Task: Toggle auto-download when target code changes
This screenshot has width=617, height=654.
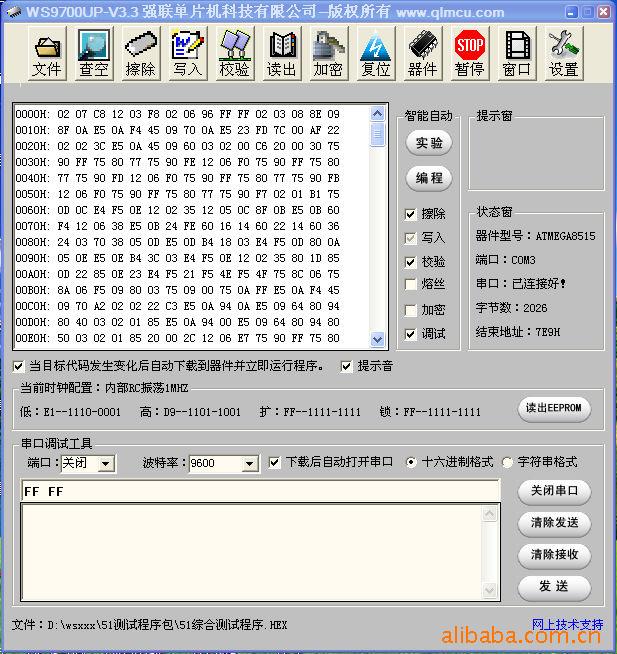Action: (18, 366)
